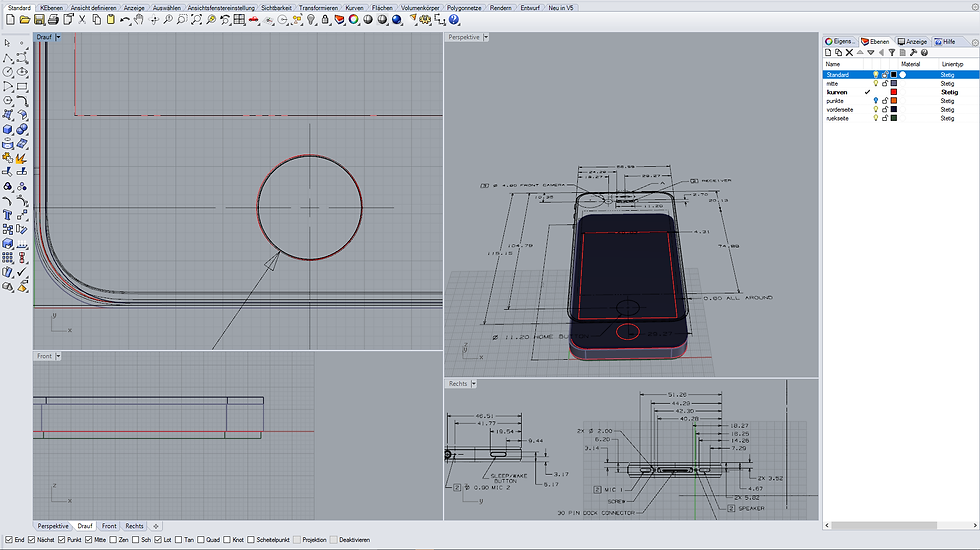Screen dimensions: 980x550
Task: Select the Box solid tool in the sidebar
Action: [8, 129]
